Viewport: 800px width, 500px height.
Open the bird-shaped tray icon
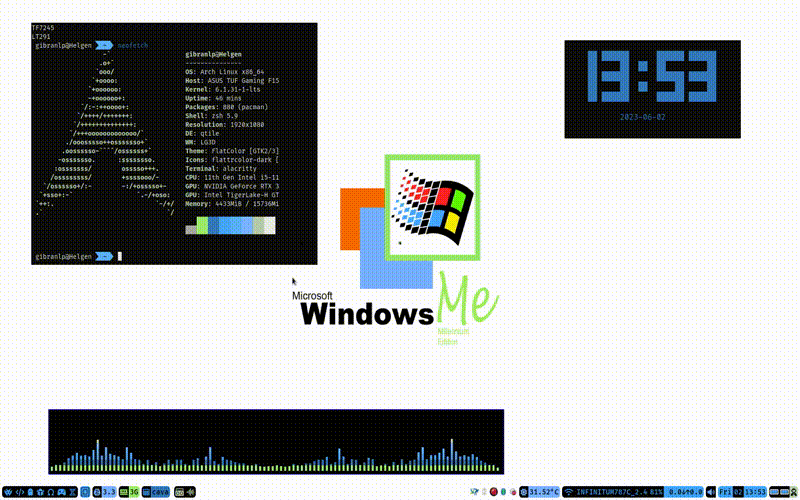(474, 492)
